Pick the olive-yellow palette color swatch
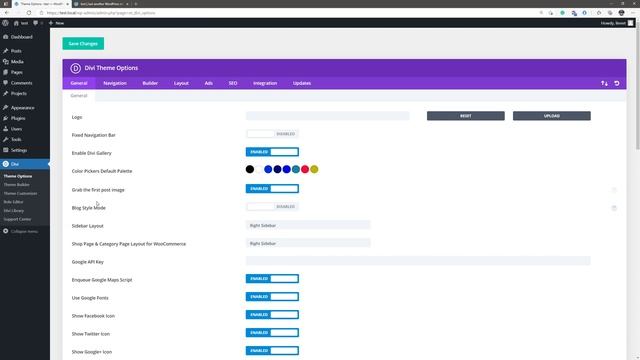The height and width of the screenshot is (360, 640). coord(314,169)
